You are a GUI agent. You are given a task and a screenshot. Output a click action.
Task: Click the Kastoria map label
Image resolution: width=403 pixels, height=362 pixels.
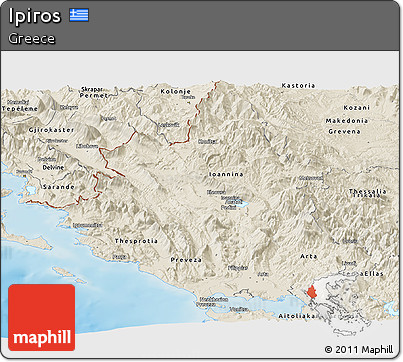pyautogui.click(x=298, y=86)
